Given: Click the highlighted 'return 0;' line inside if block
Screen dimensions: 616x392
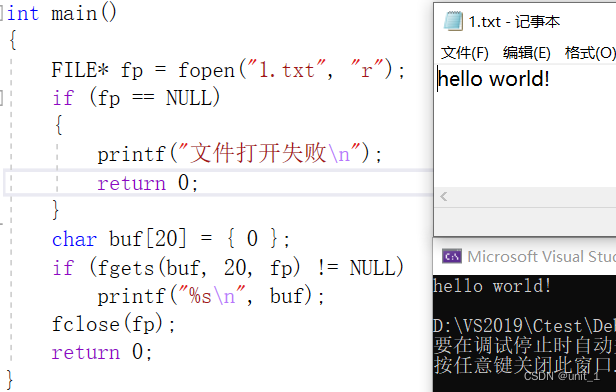Looking at the screenshot, I should click(148, 183).
